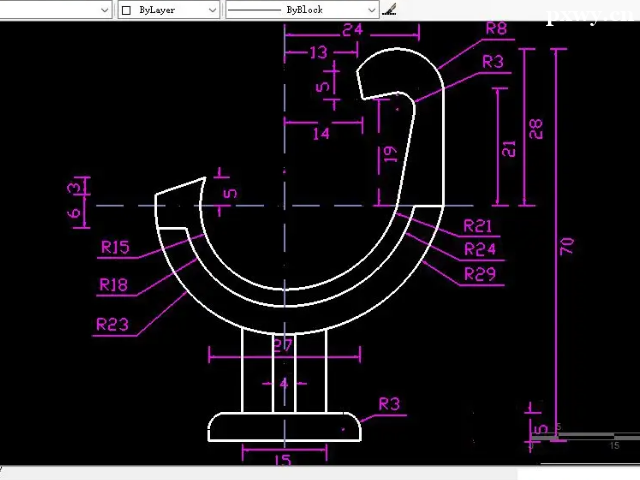Open the ByLayer color dropdown
640x480 pixels.
click(x=212, y=10)
